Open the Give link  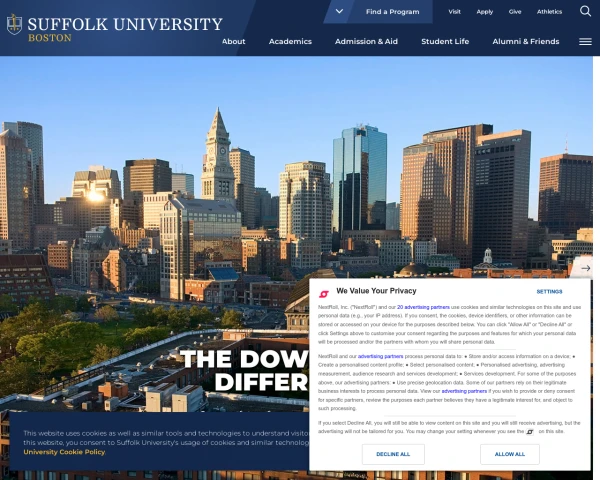coord(515,12)
